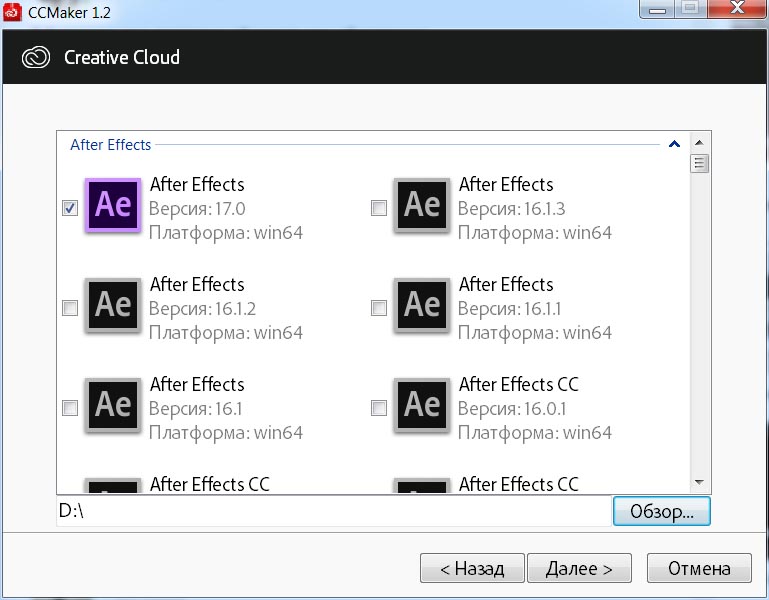Check the After Effects CC 16.0.1 checkbox
Screen dimensions: 769x600
coord(379,408)
